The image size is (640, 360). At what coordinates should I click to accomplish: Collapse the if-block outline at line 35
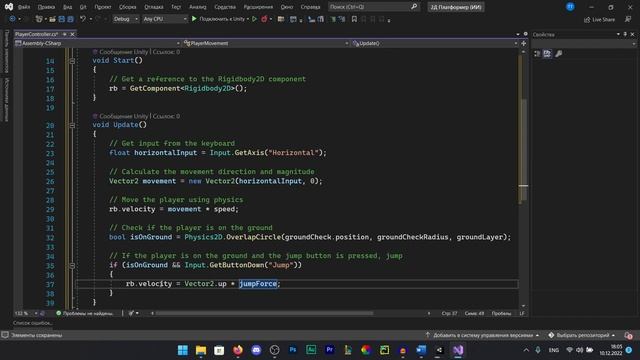[72, 266]
